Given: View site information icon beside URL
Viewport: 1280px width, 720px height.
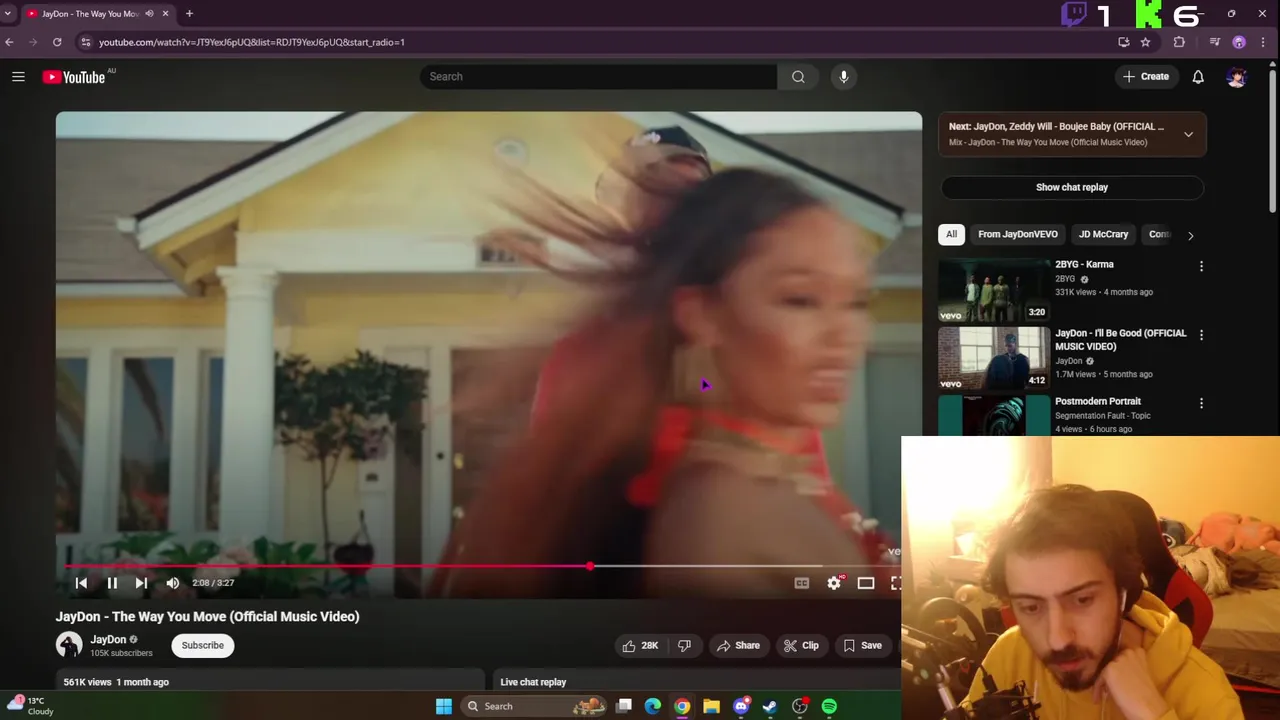Looking at the screenshot, I should [86, 42].
